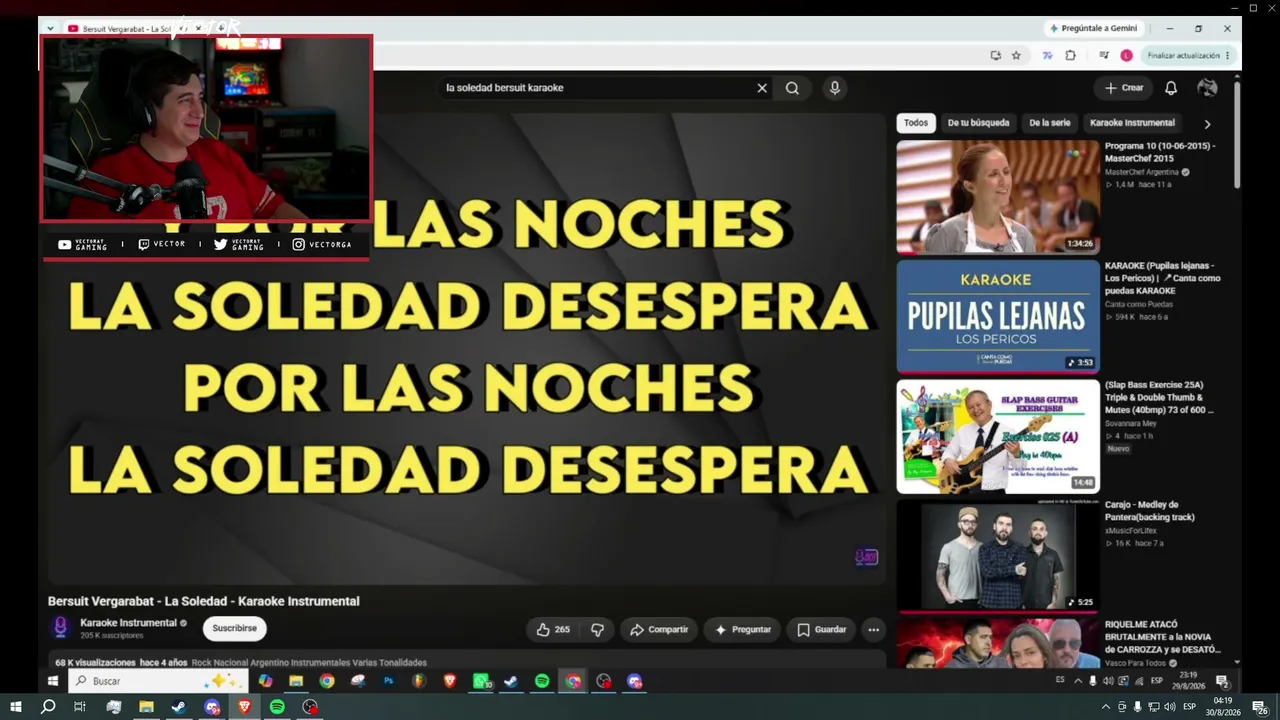Image resolution: width=1280 pixels, height=720 pixels.
Task: Open Chrome media controls icon
Action: [x=1104, y=56]
